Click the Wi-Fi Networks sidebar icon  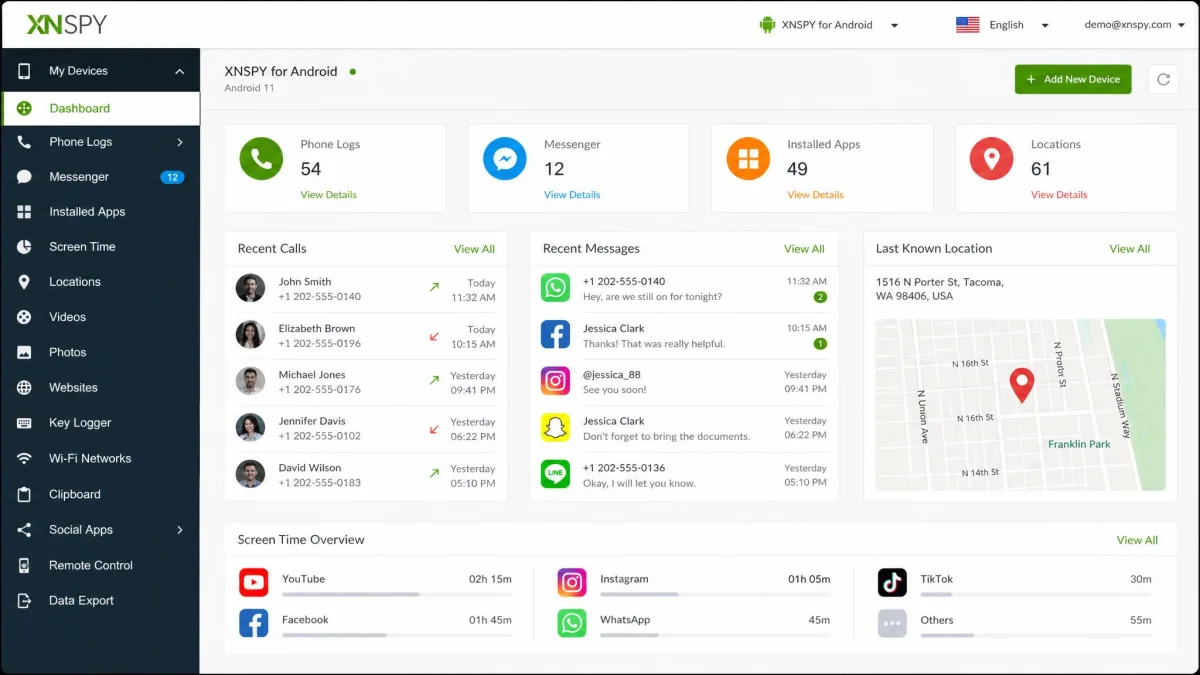coord(25,458)
